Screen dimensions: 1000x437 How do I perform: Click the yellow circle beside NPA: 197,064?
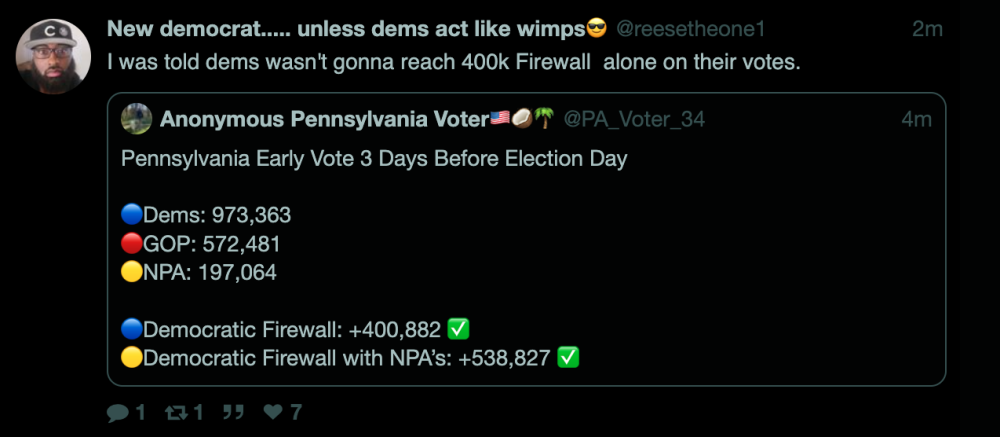coord(131,271)
